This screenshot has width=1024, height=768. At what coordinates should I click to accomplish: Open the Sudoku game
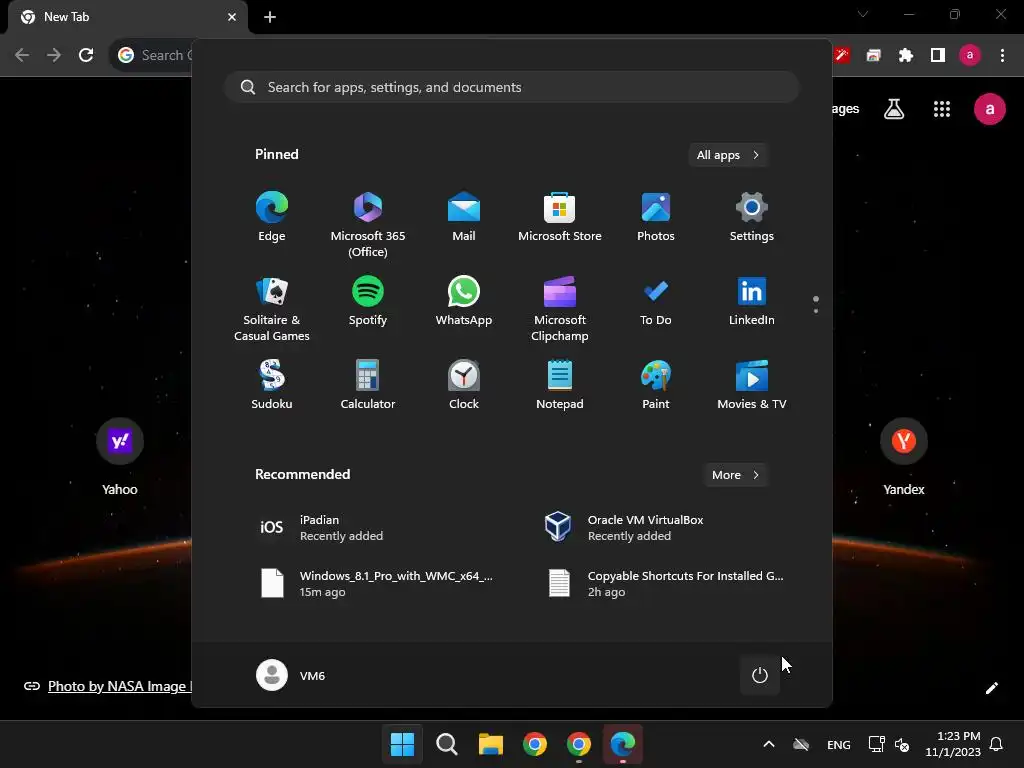pos(272,386)
